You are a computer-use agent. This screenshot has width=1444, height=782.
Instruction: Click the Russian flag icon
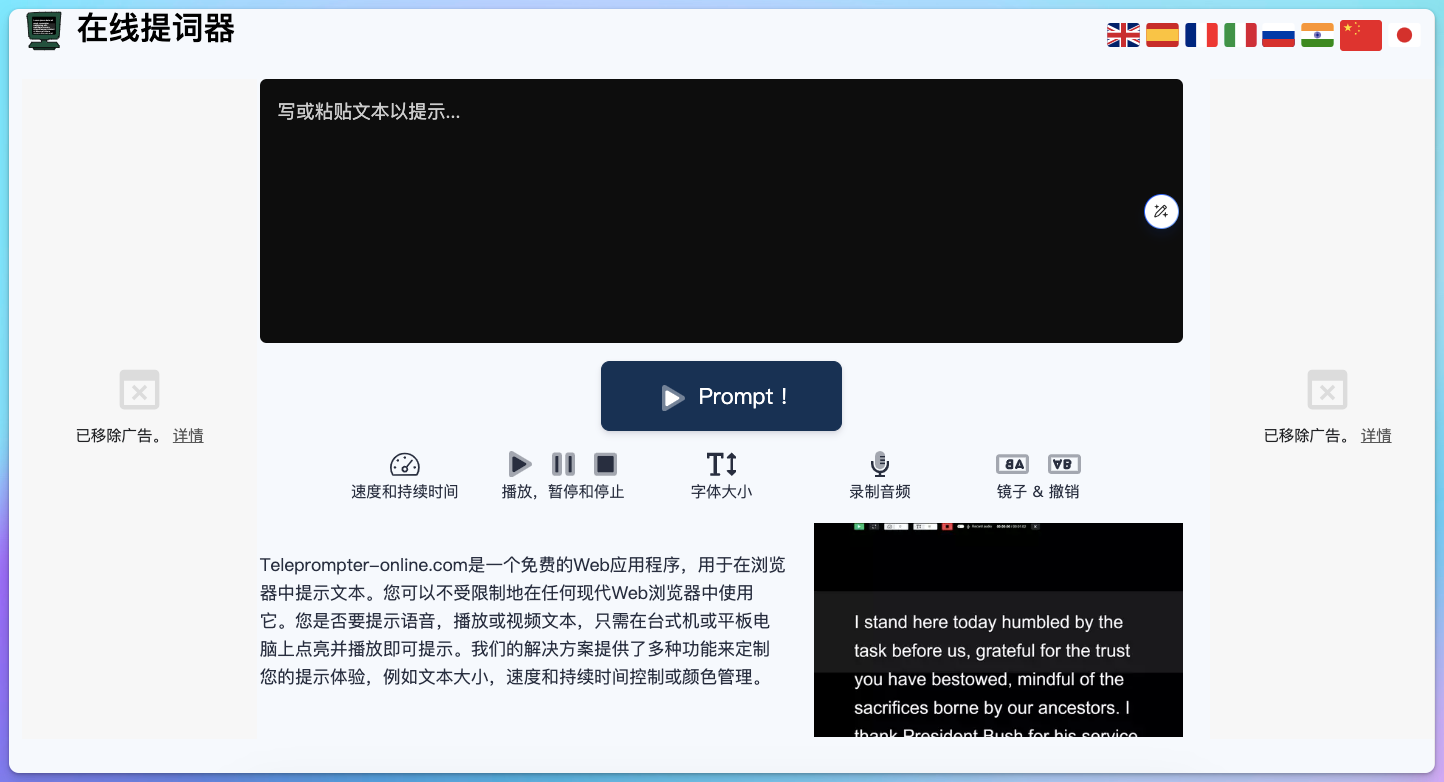(x=1278, y=34)
